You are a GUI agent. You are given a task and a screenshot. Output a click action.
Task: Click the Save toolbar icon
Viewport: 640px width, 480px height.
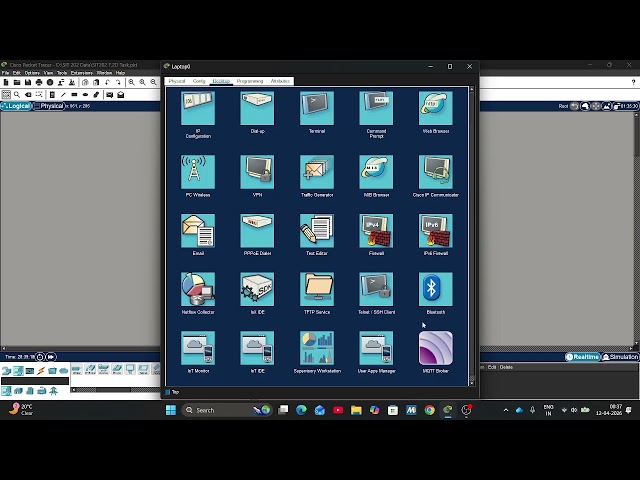click(28, 82)
